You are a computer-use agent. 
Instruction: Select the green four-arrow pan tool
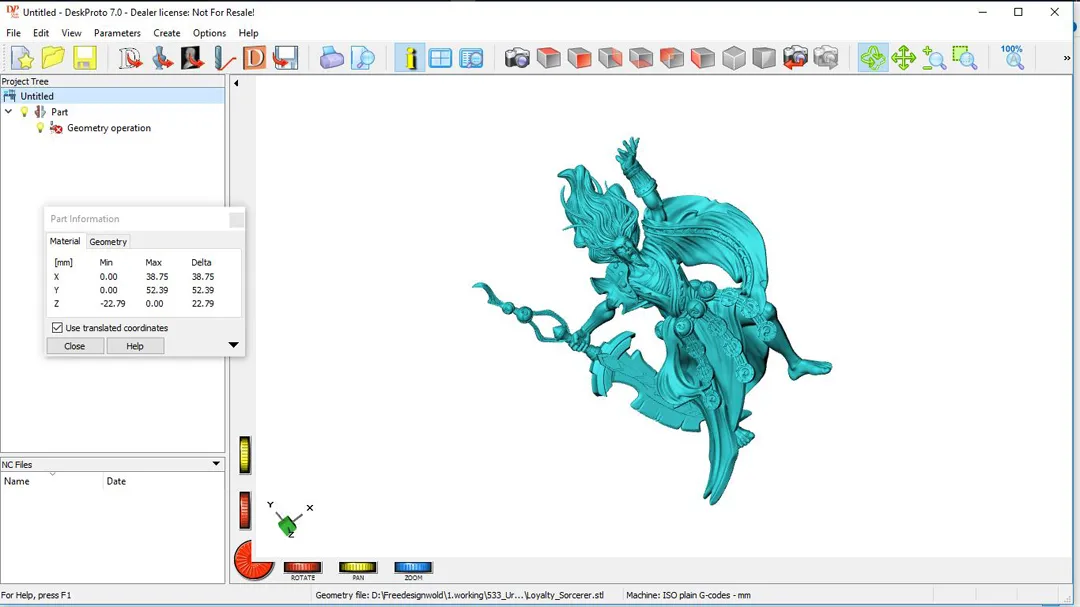(903, 58)
